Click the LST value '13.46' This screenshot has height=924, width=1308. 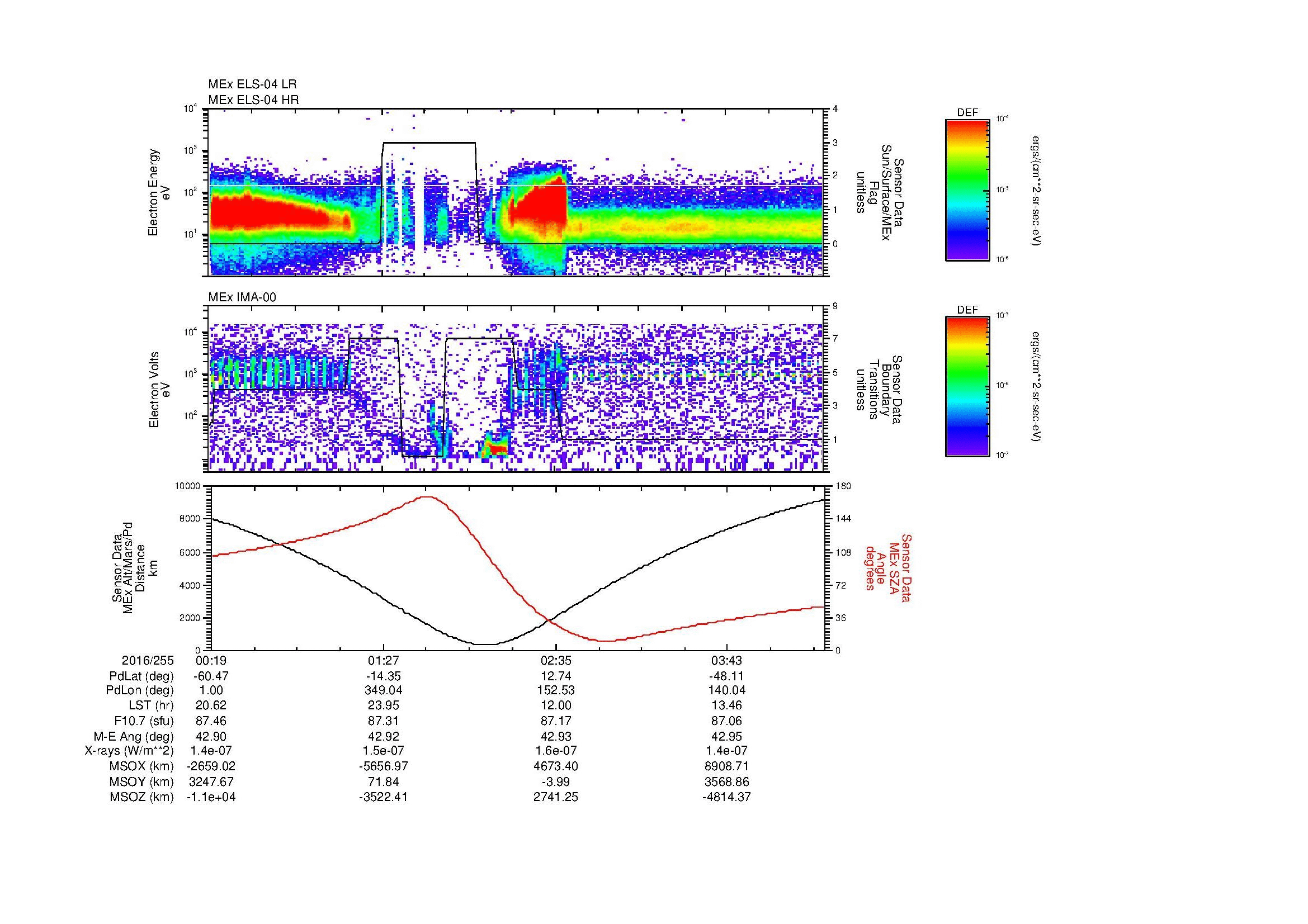point(726,705)
